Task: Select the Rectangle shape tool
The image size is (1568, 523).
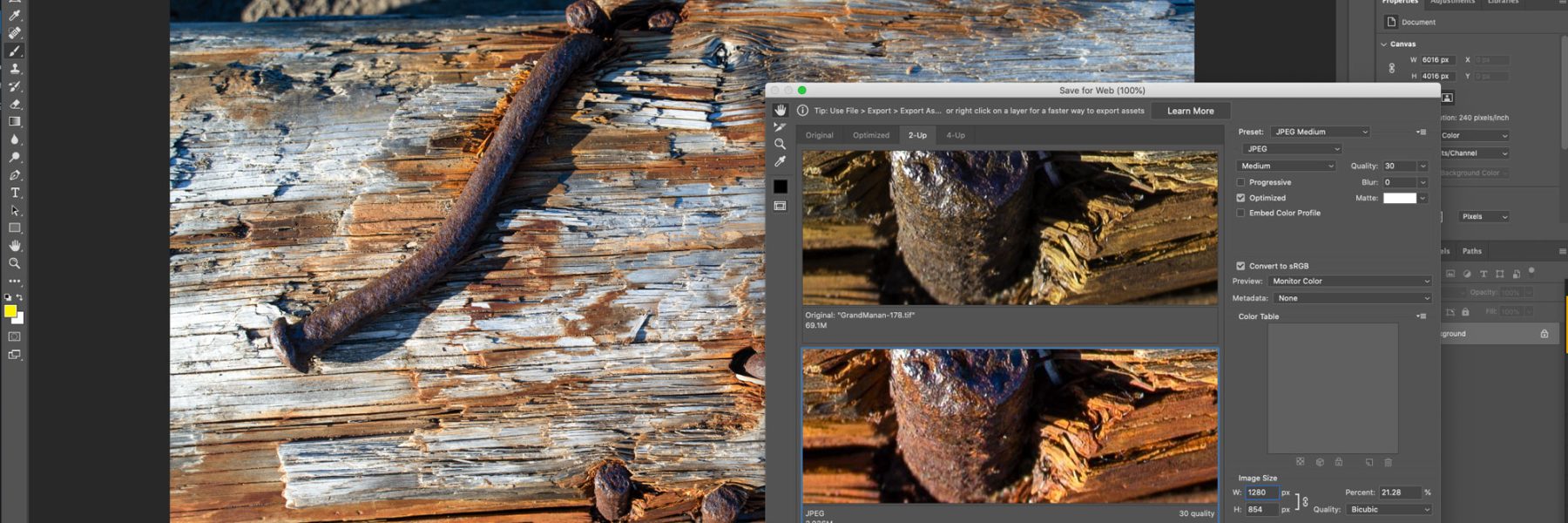Action: pos(15,228)
